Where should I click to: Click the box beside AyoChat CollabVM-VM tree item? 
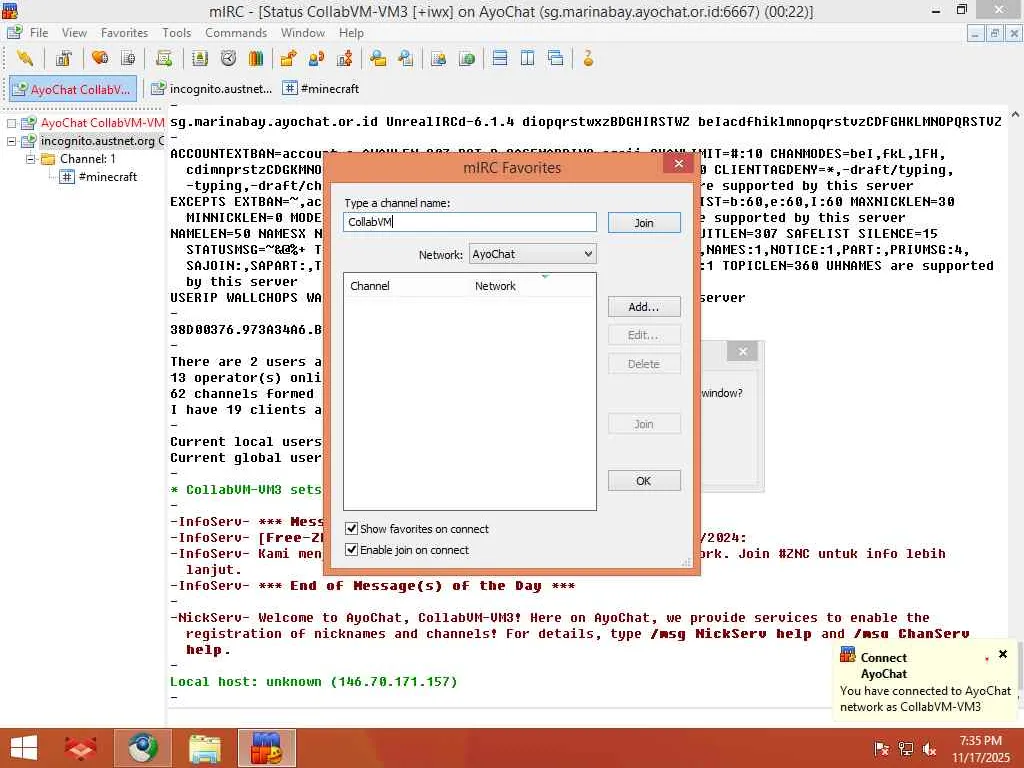point(11,123)
